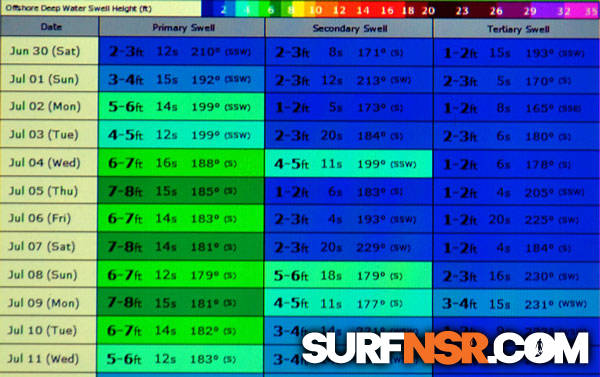Click primary swell 5-6ft 12s 183° cell
Viewport: 600px width, 377px height.
click(181, 359)
